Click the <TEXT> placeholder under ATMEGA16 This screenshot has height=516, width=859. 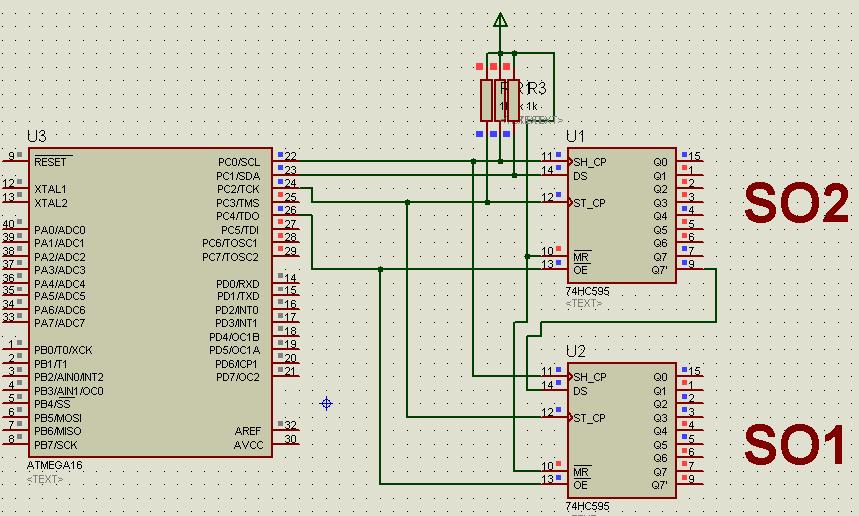(x=45, y=479)
